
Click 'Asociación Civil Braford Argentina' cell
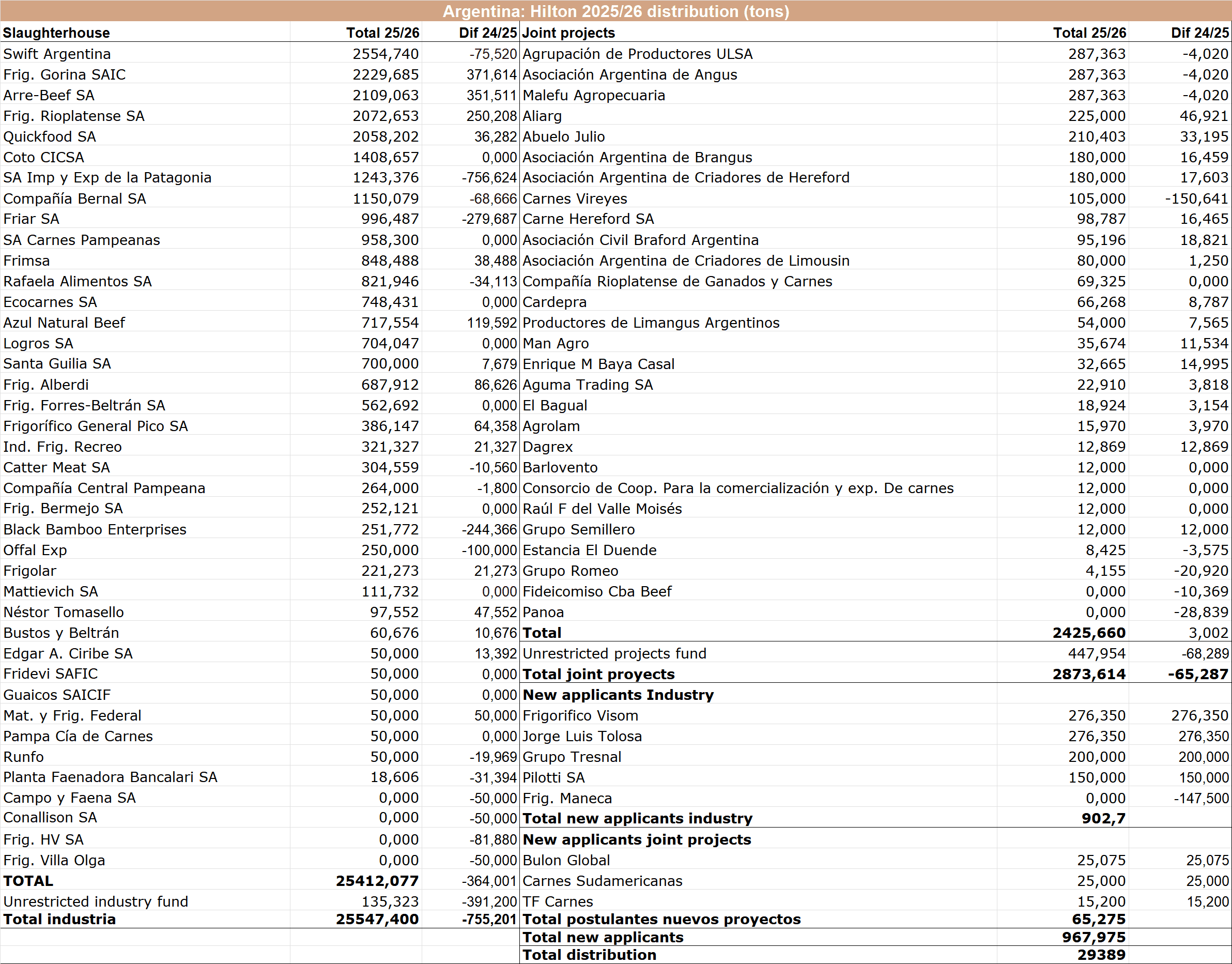(641, 240)
